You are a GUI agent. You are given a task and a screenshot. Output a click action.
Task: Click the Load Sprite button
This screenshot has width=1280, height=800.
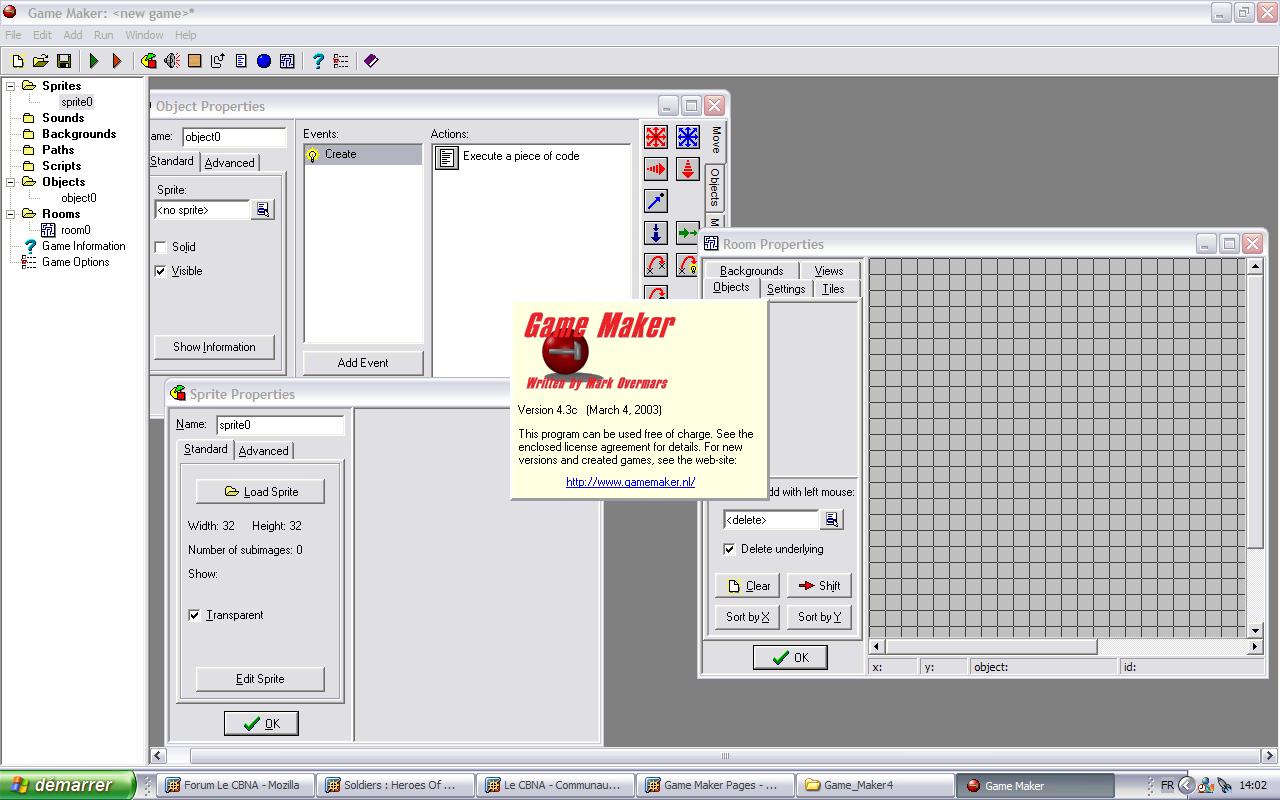(260, 492)
